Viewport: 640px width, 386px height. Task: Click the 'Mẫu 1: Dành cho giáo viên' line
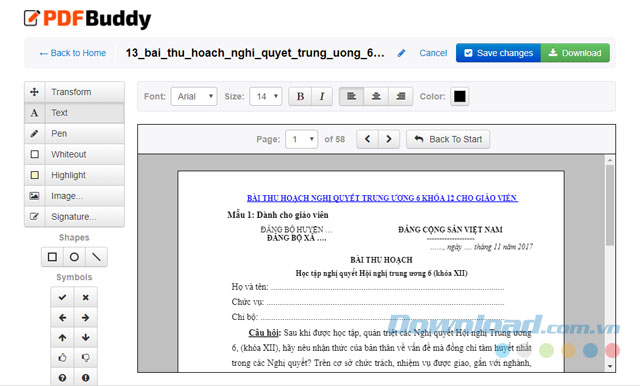pos(278,215)
